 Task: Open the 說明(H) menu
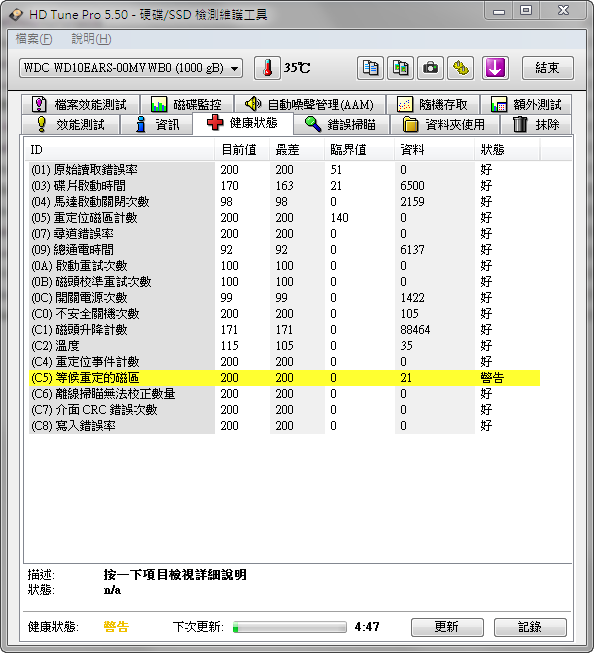(91, 39)
